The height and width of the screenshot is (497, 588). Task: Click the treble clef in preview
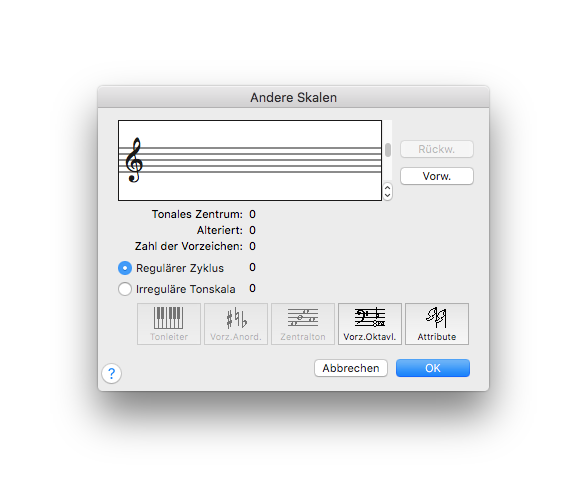click(x=134, y=160)
